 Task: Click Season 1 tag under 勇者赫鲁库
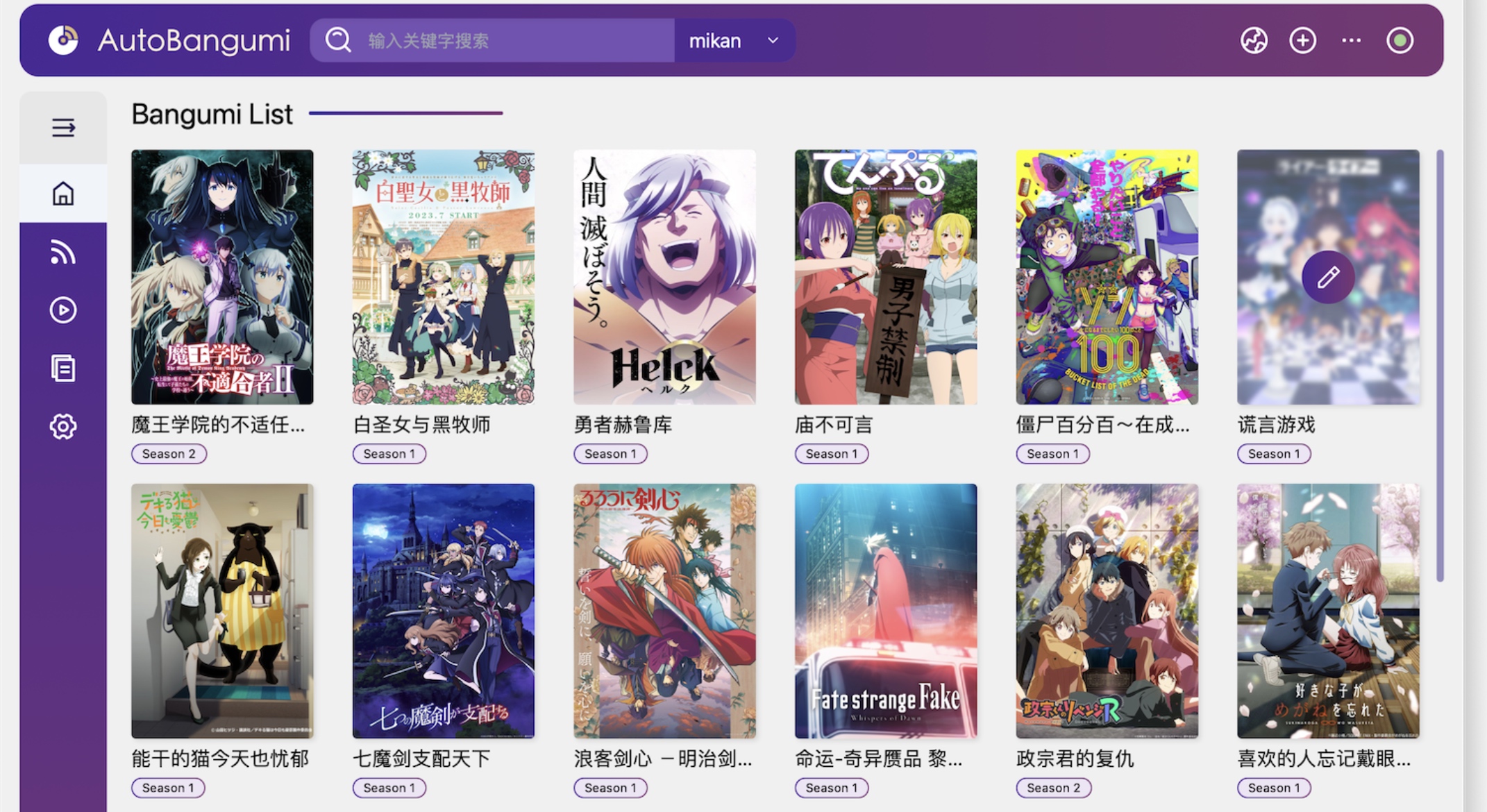click(x=610, y=454)
